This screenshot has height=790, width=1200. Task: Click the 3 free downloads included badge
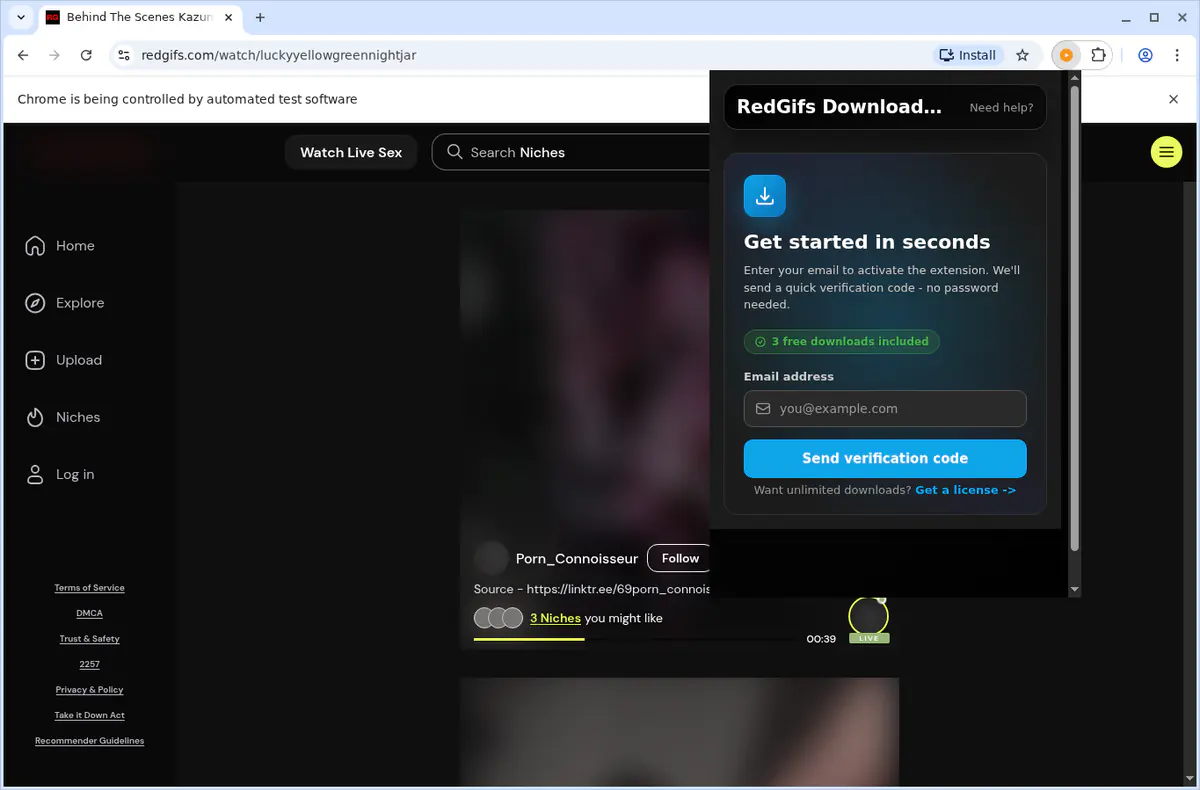(x=841, y=342)
